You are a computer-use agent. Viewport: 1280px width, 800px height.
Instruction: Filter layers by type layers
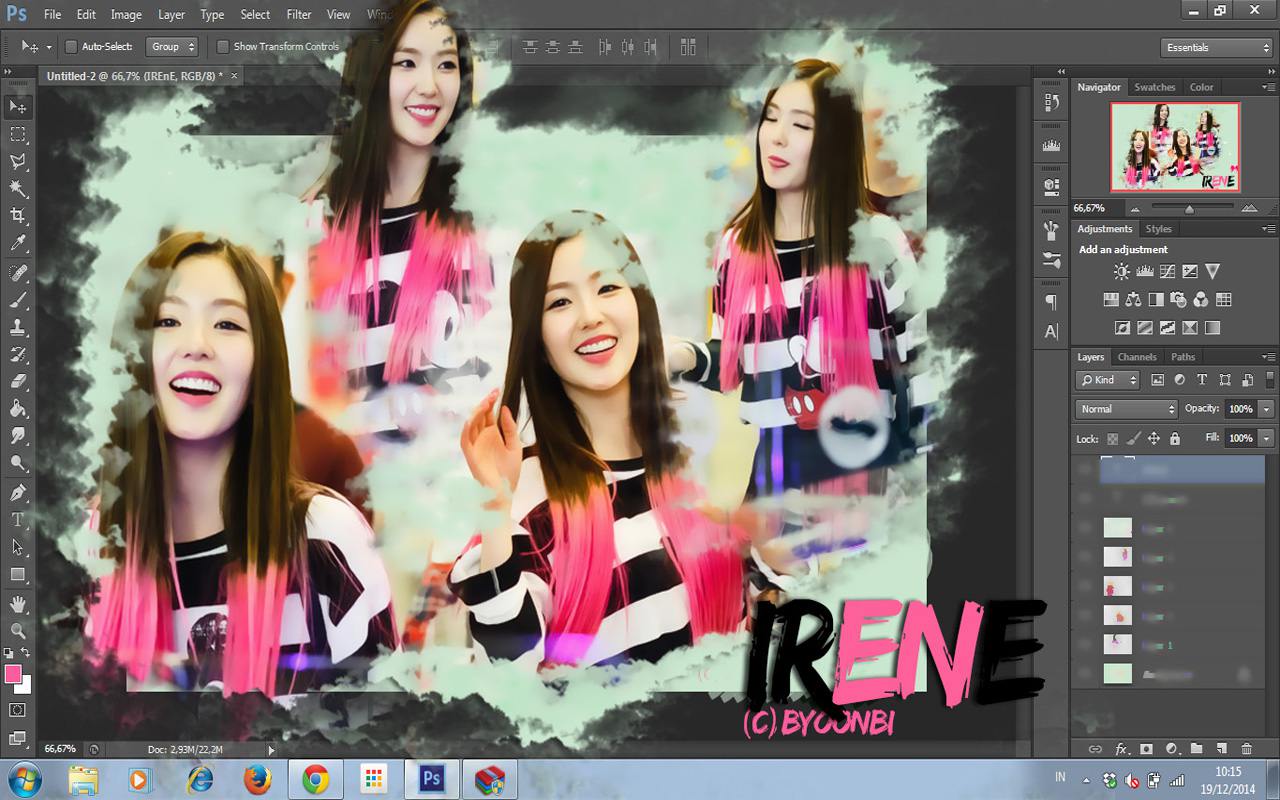(1202, 380)
